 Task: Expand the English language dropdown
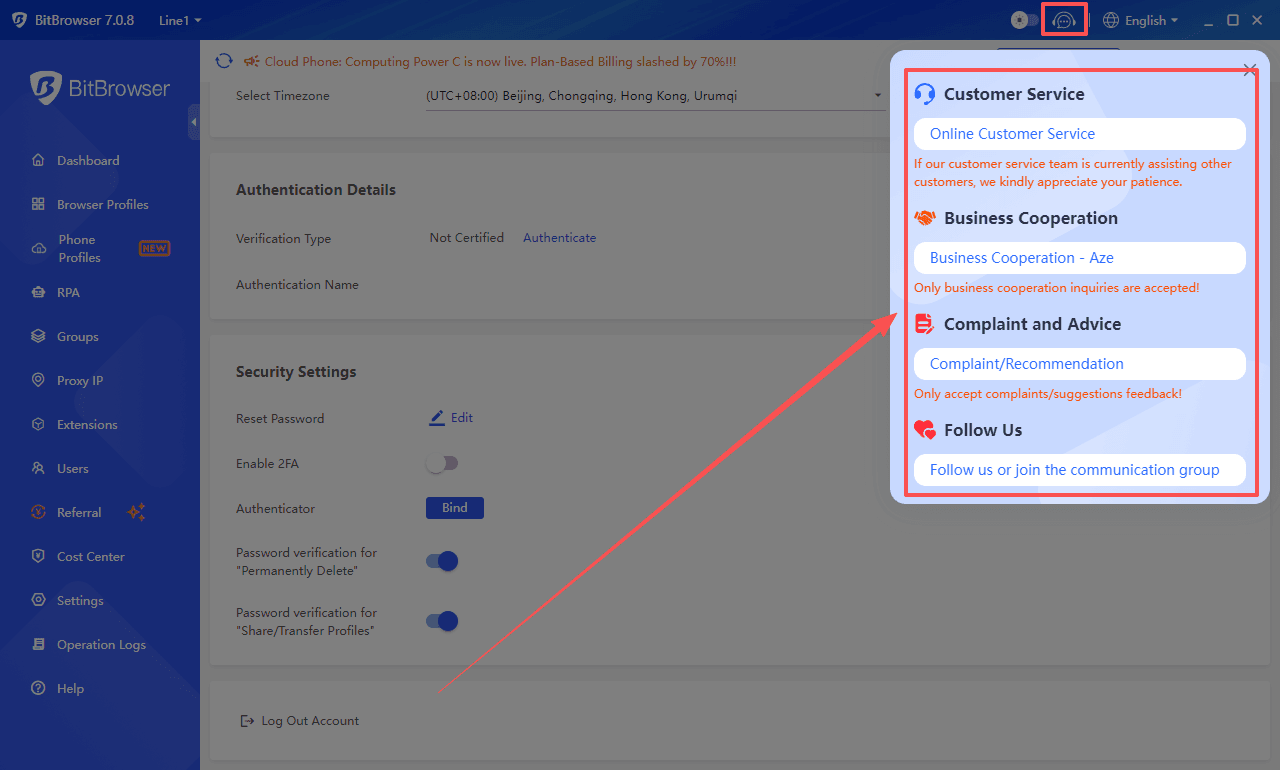(1140, 20)
